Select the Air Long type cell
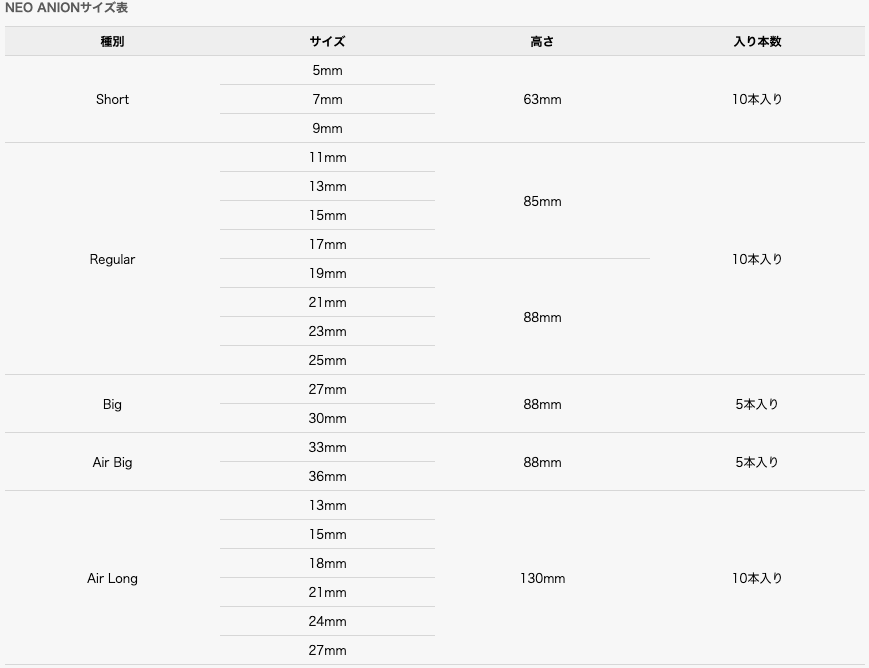869x668 pixels. point(112,578)
